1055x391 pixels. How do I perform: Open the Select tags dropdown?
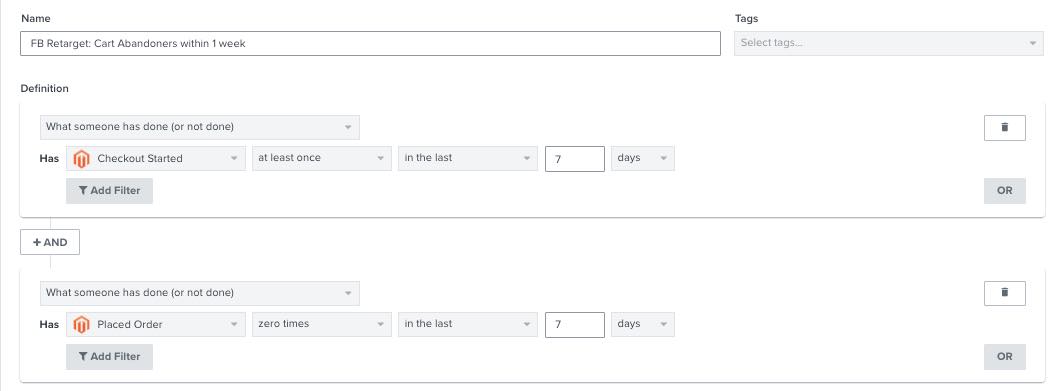(888, 43)
